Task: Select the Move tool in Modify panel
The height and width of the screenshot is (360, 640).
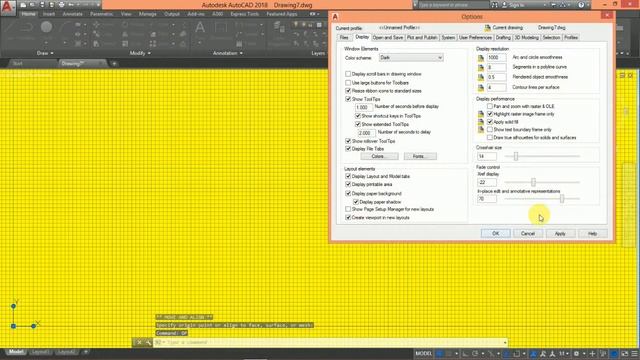Action: [96, 25]
